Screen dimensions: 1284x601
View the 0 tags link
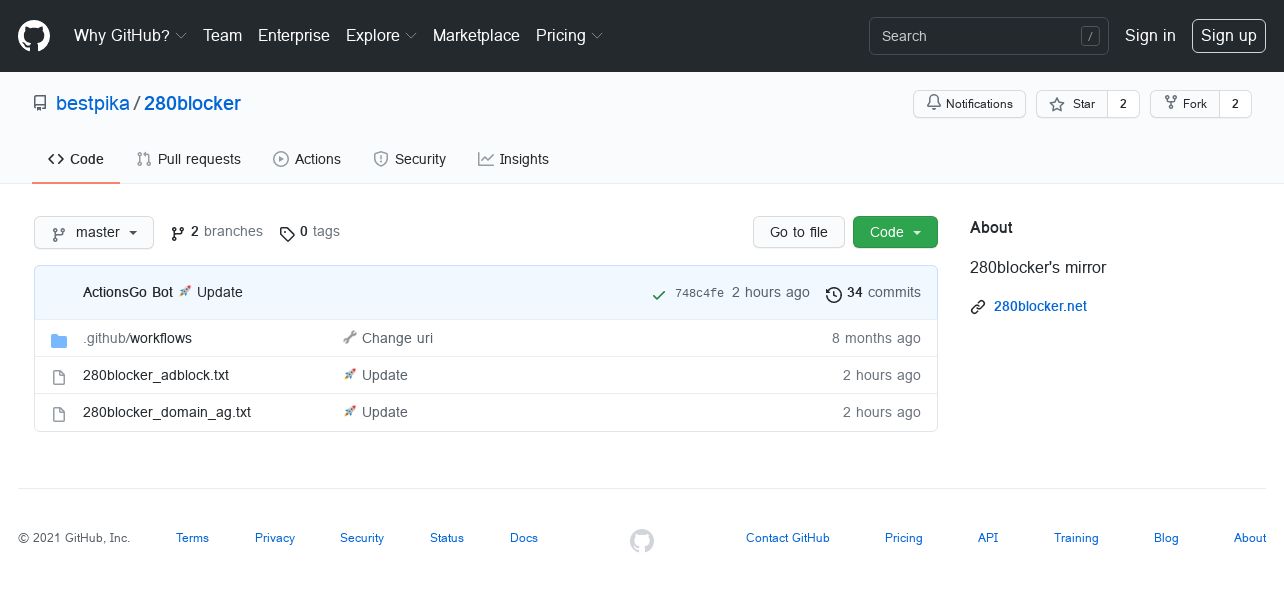coord(310,232)
